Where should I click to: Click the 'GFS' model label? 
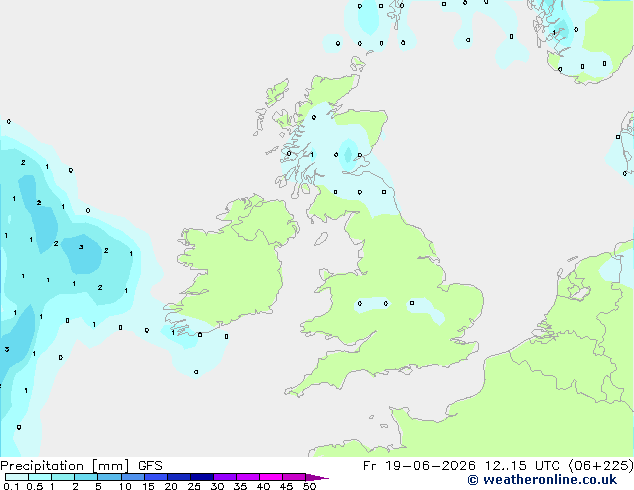click(x=150, y=466)
